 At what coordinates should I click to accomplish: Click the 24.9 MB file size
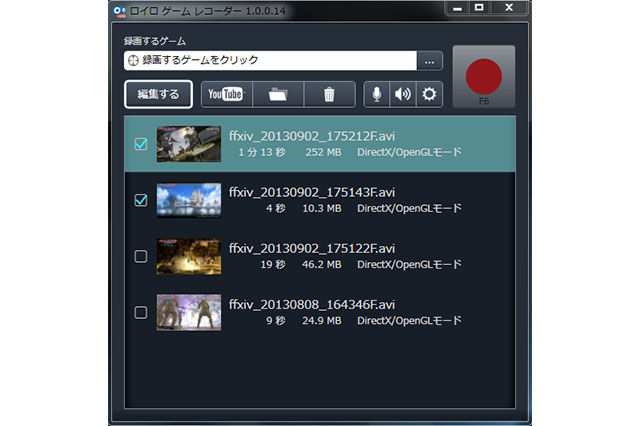(x=322, y=321)
